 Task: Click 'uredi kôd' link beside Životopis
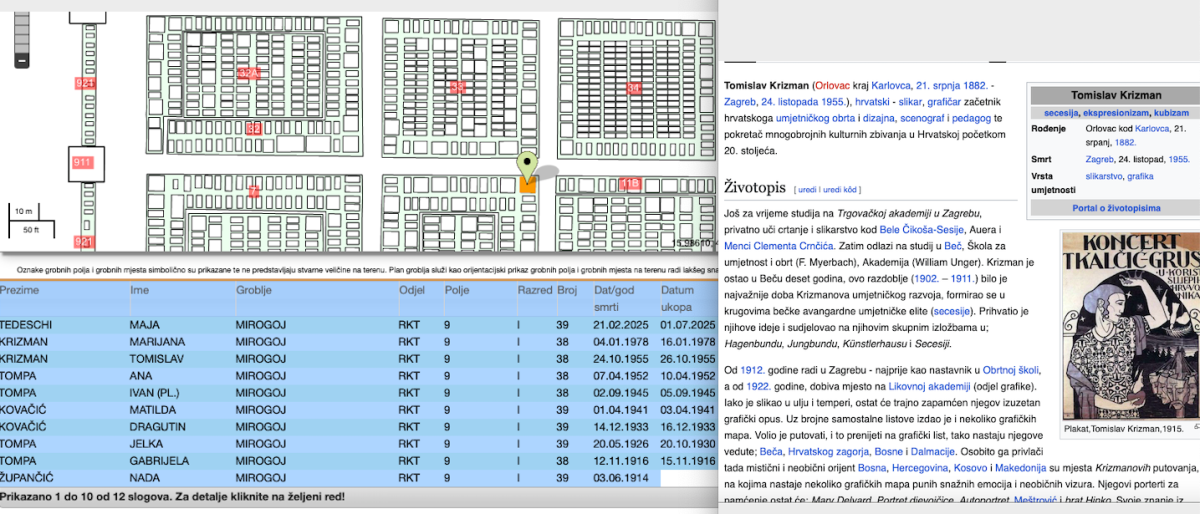[841, 189]
